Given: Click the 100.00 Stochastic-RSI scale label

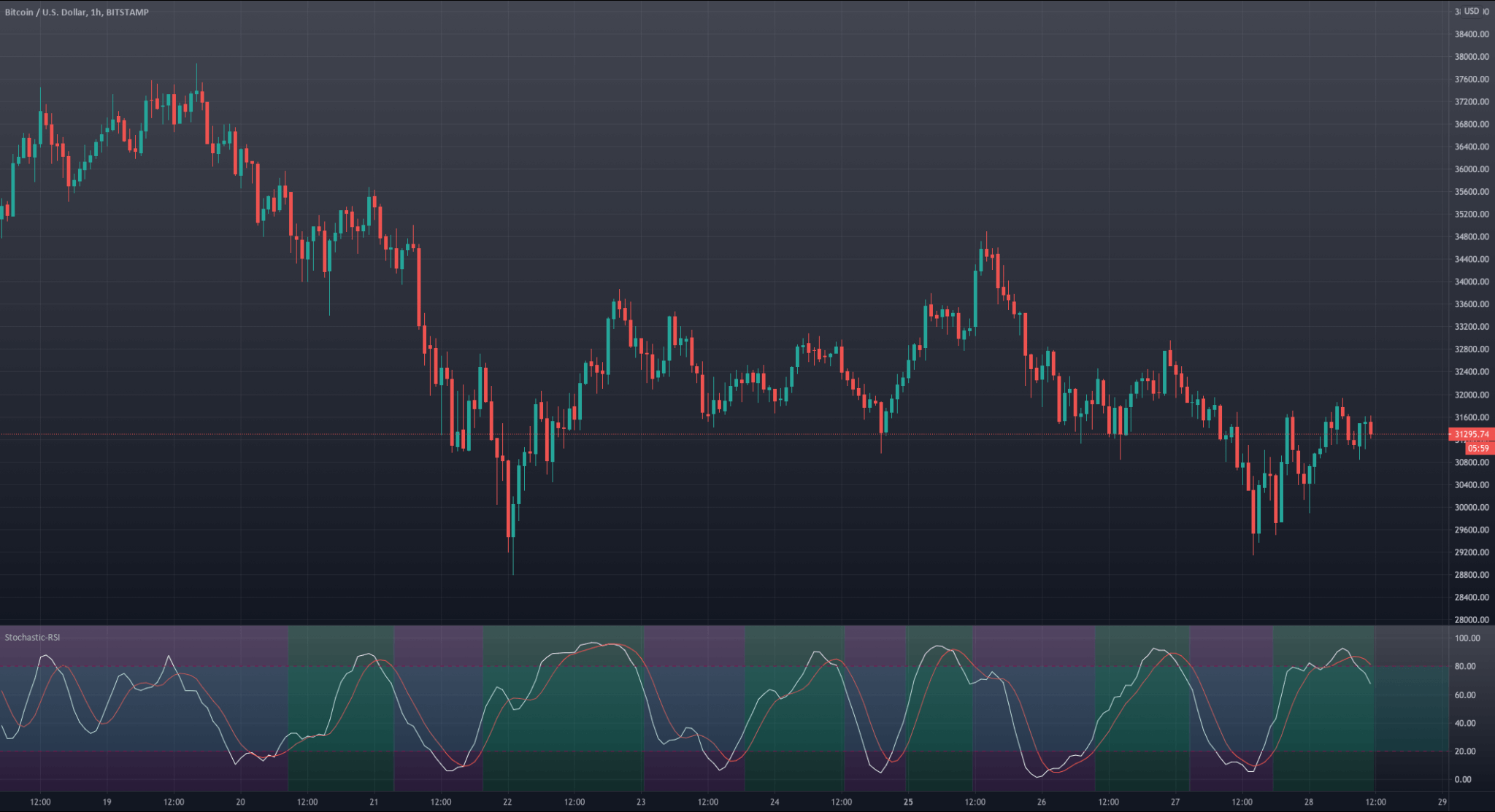Looking at the screenshot, I should coord(1467,638).
